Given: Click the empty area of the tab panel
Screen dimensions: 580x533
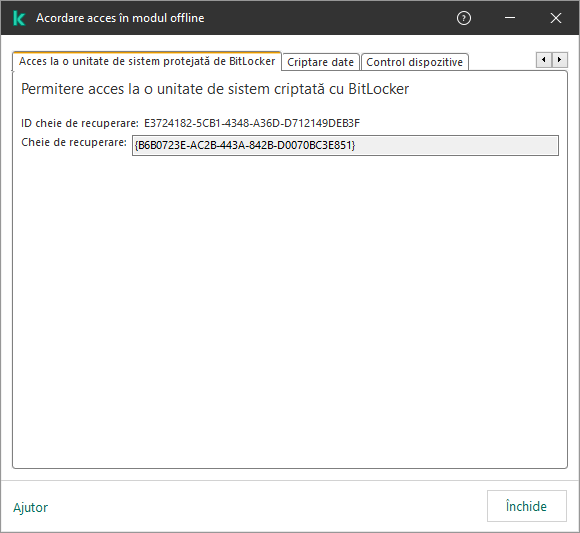Looking at the screenshot, I should click(x=290, y=311).
